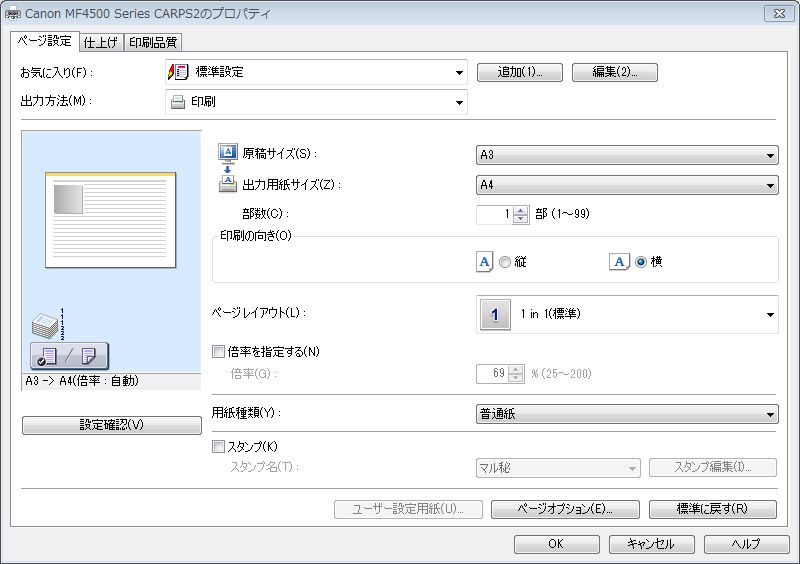
Task: Click the 部 (1~99) range text
Action: (x=562, y=214)
